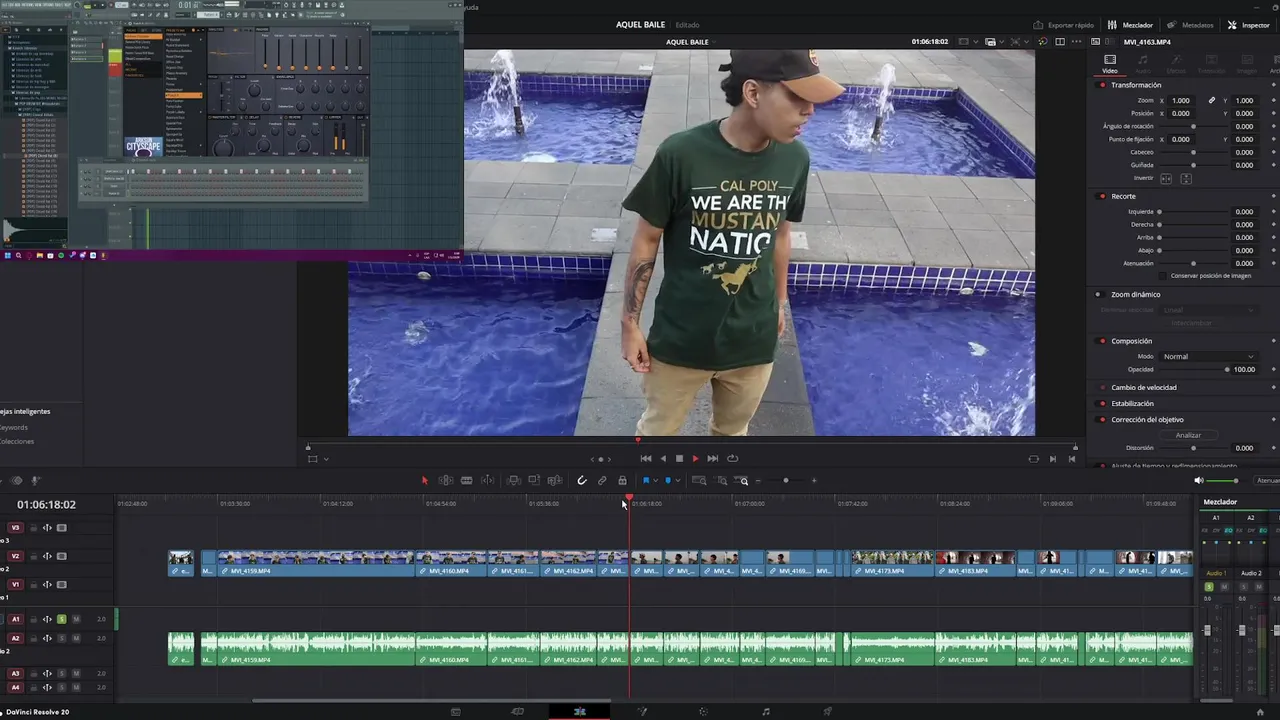Toggle loop playback icon

pyautogui.click(x=732, y=459)
